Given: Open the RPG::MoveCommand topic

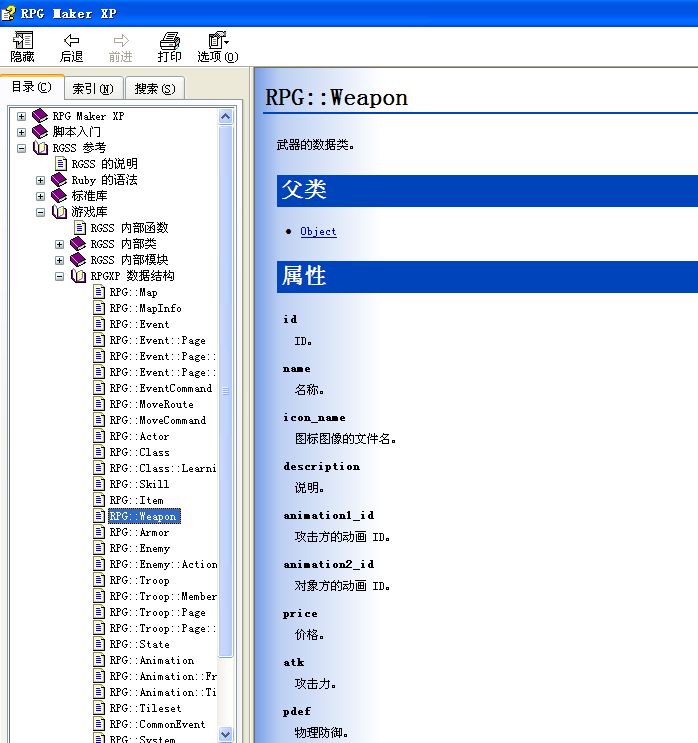Looking at the screenshot, I should pyautogui.click(x=158, y=420).
